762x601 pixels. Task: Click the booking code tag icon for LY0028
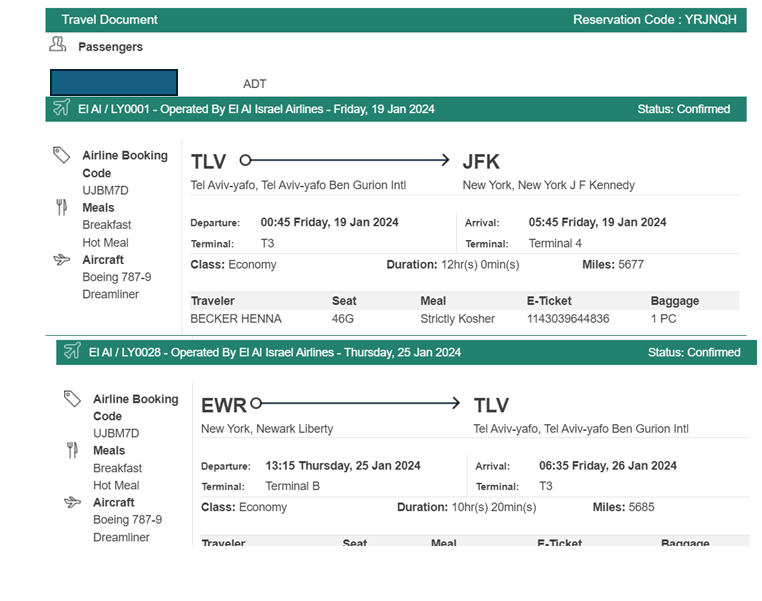72,398
